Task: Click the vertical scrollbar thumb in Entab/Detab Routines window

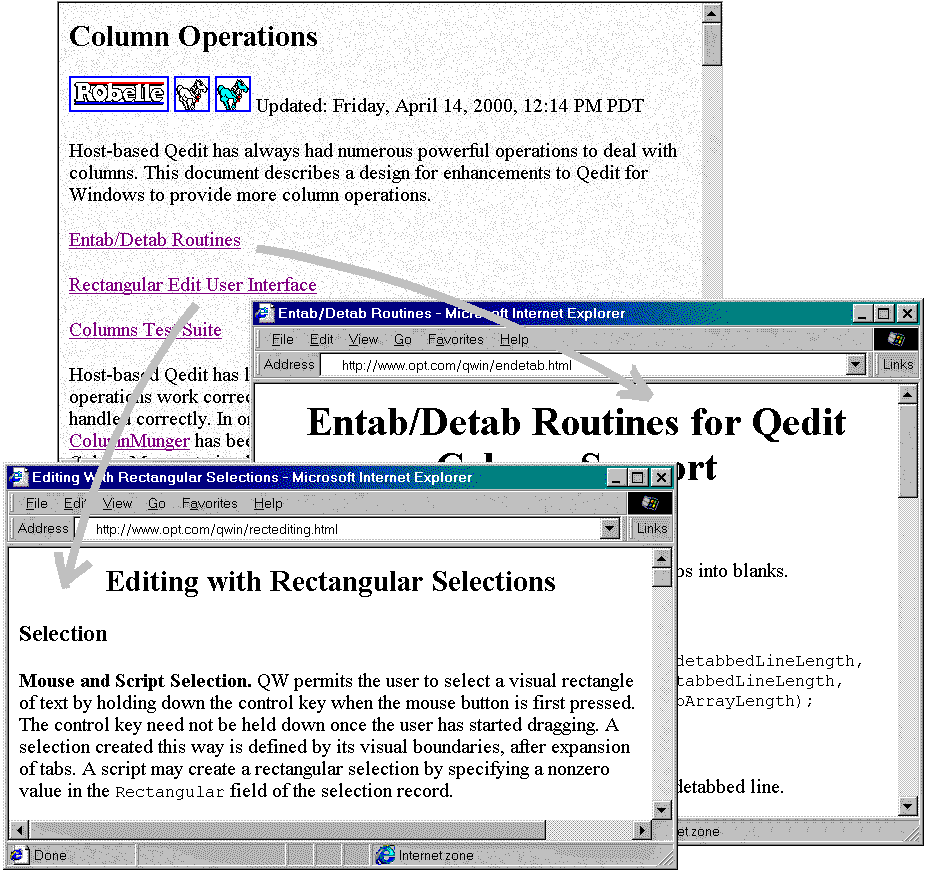Action: click(907, 450)
